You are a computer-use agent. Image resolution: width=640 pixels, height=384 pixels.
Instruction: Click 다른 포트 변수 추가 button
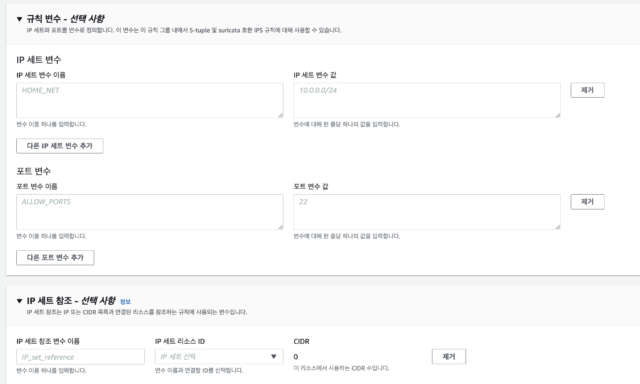pos(55,257)
